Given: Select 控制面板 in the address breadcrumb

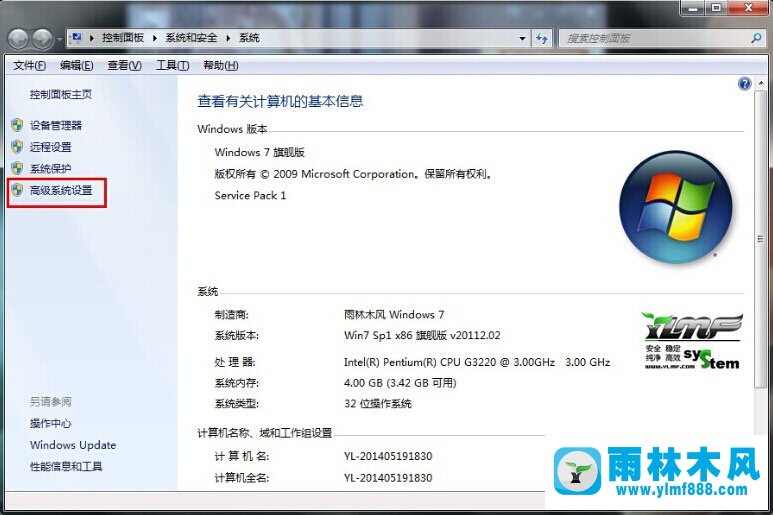Looking at the screenshot, I should point(123,38).
